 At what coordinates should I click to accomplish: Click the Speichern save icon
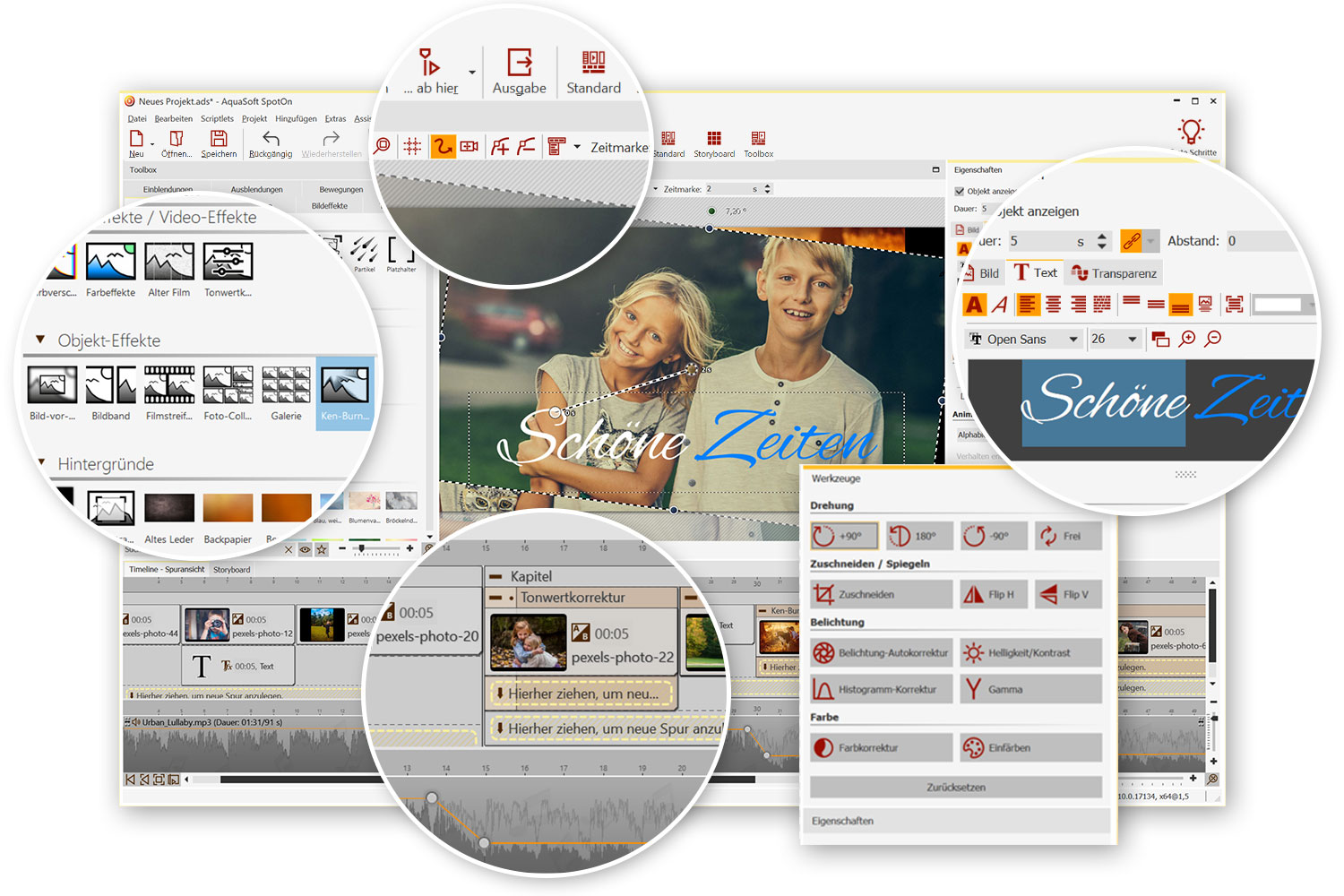219,139
